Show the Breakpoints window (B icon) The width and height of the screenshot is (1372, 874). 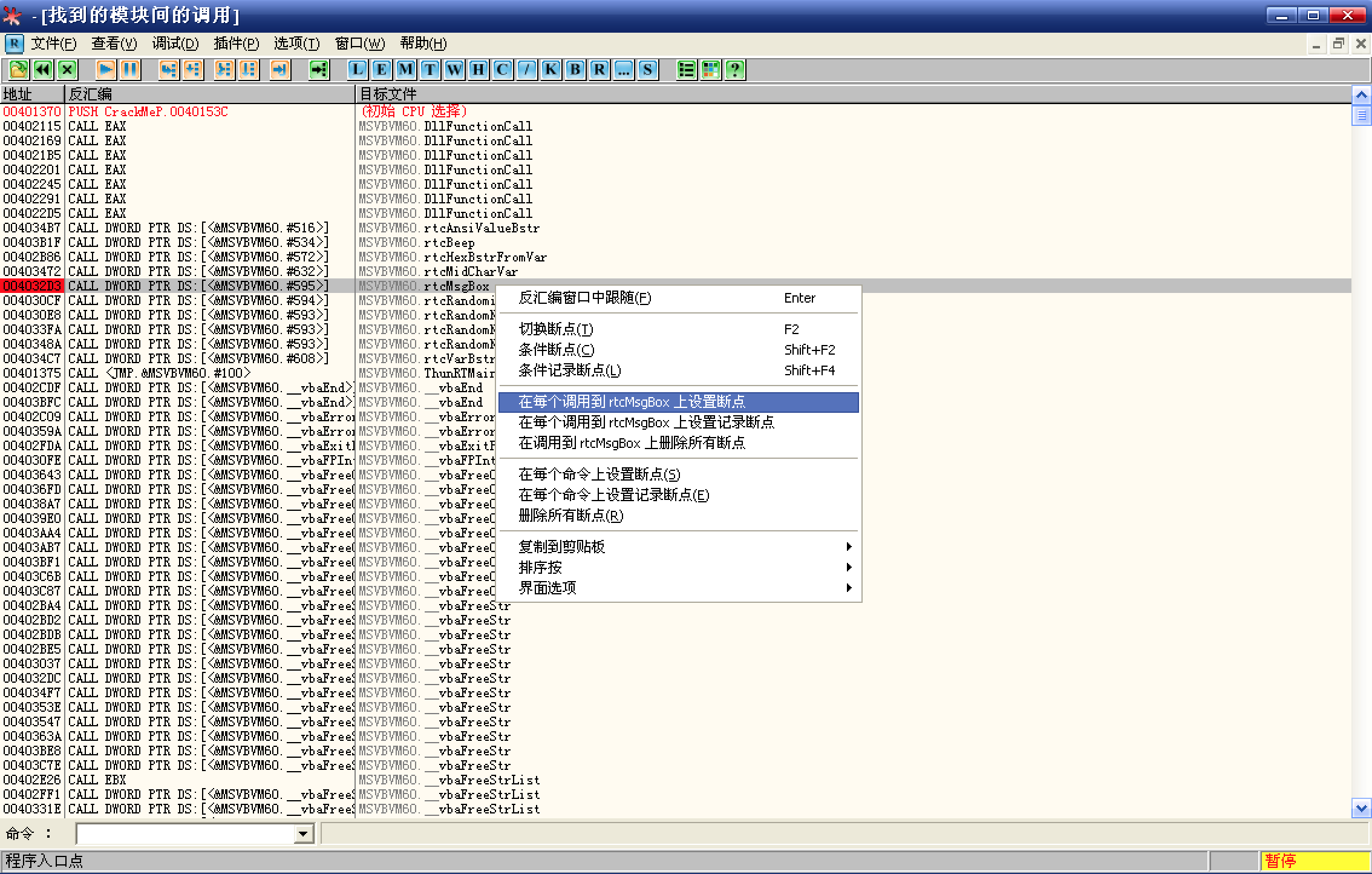pos(575,70)
